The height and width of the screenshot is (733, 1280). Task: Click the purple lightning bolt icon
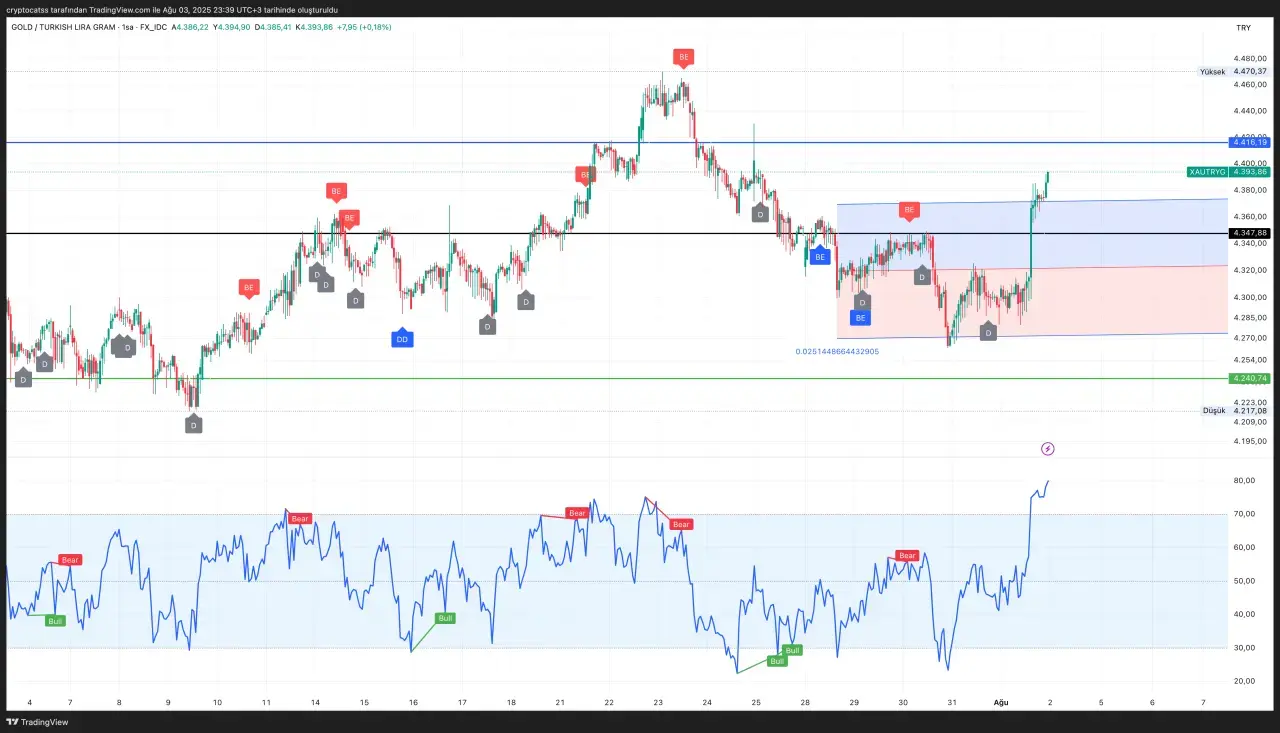pyautogui.click(x=1047, y=449)
